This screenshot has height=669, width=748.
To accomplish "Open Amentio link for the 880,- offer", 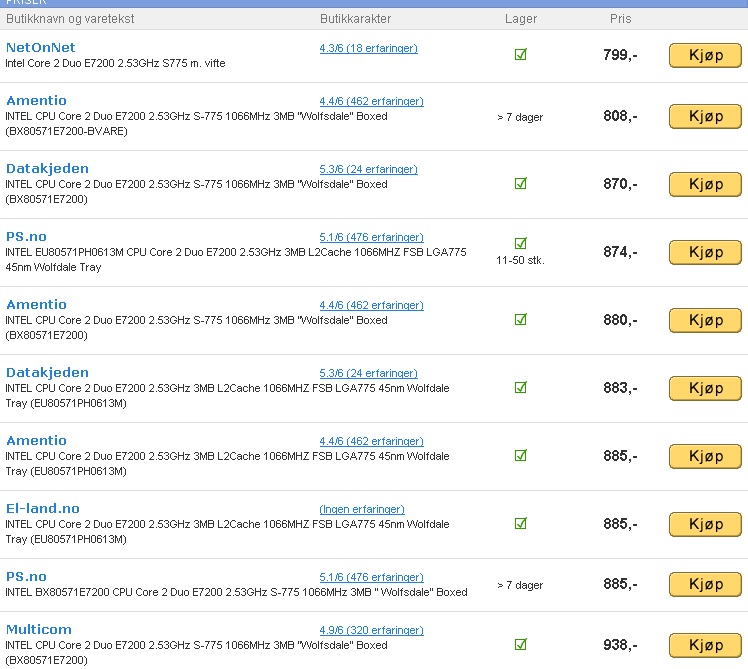I will [36, 304].
